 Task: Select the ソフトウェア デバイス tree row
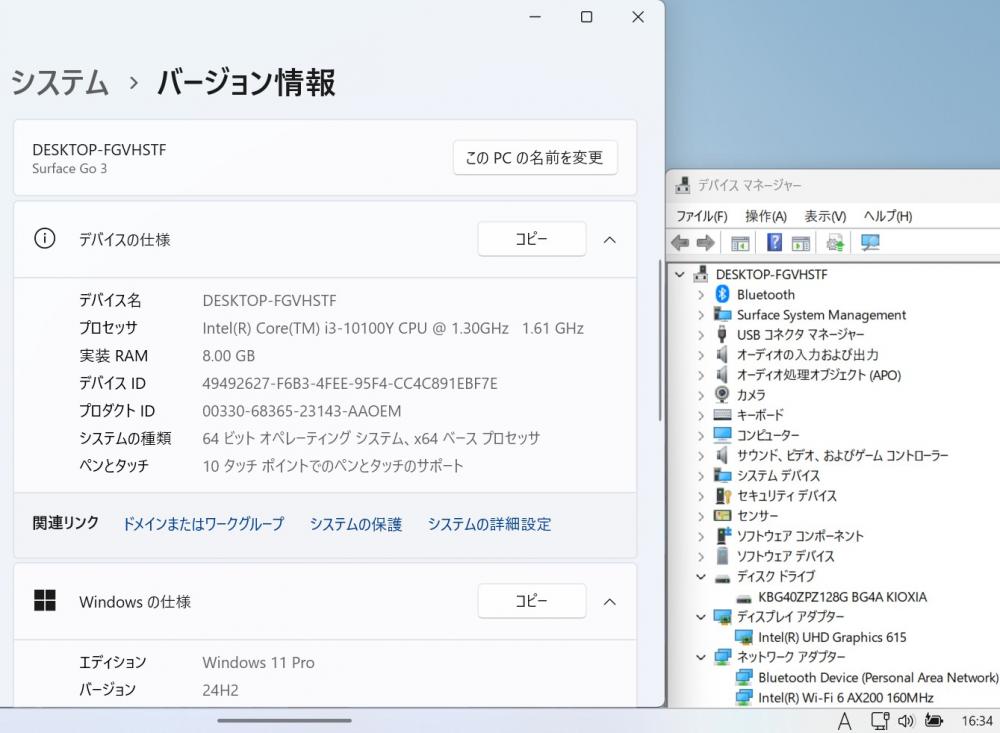[785, 556]
